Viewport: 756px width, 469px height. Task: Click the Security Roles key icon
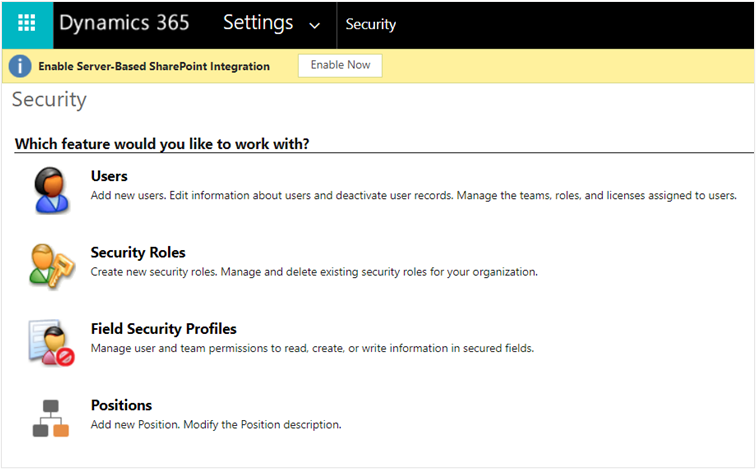coord(52,267)
